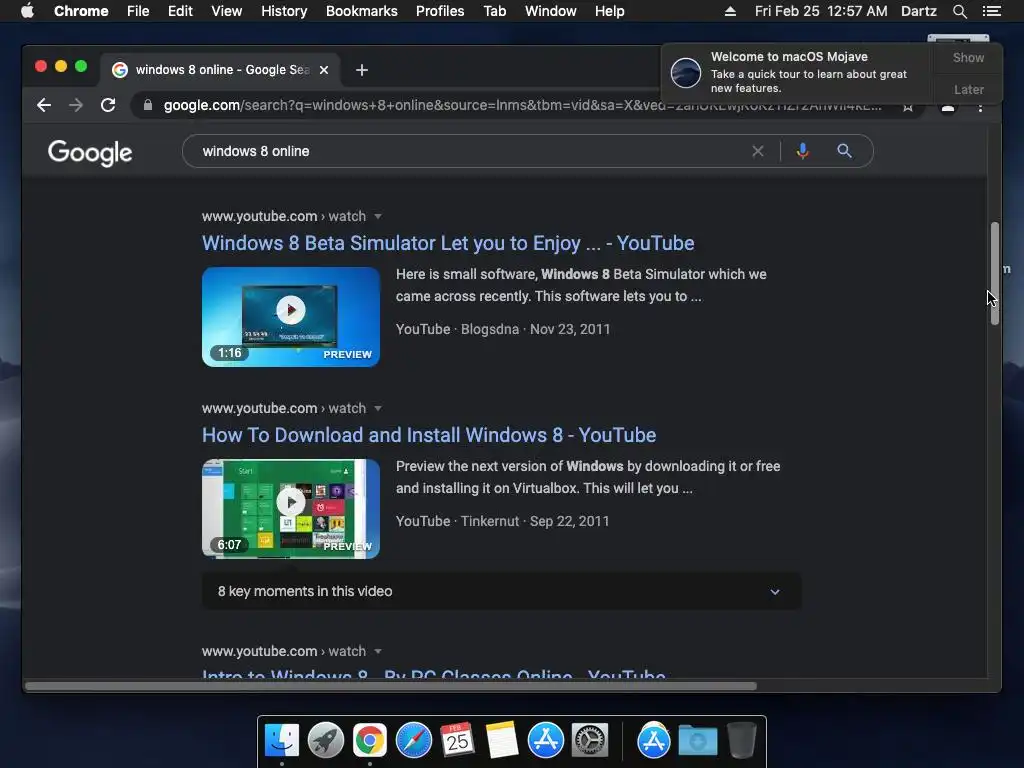Open dropdown beside the third youtube.com result URL
The height and width of the screenshot is (768, 1024).
(x=377, y=651)
